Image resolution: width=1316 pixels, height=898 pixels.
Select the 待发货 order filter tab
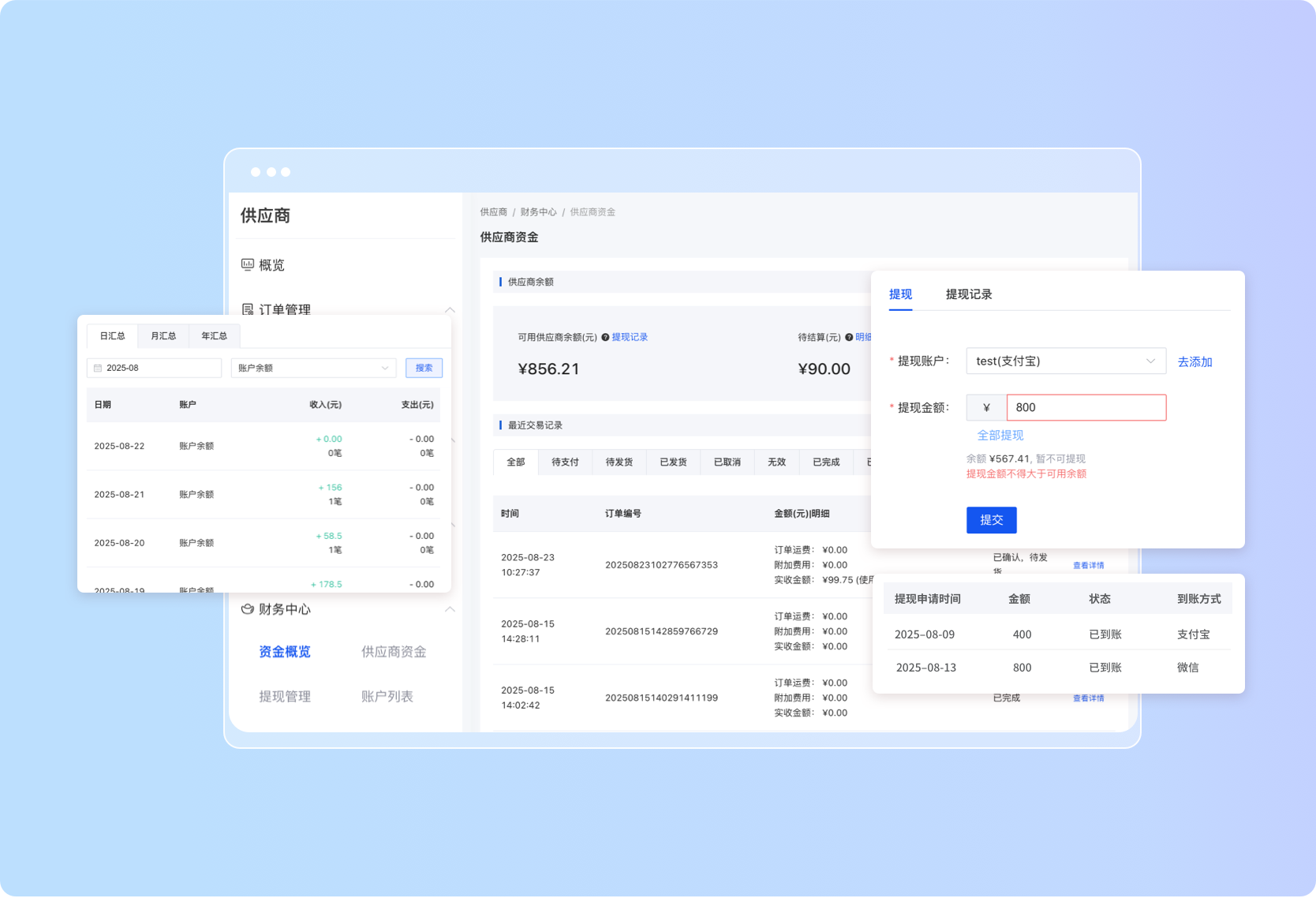pyautogui.click(x=619, y=462)
